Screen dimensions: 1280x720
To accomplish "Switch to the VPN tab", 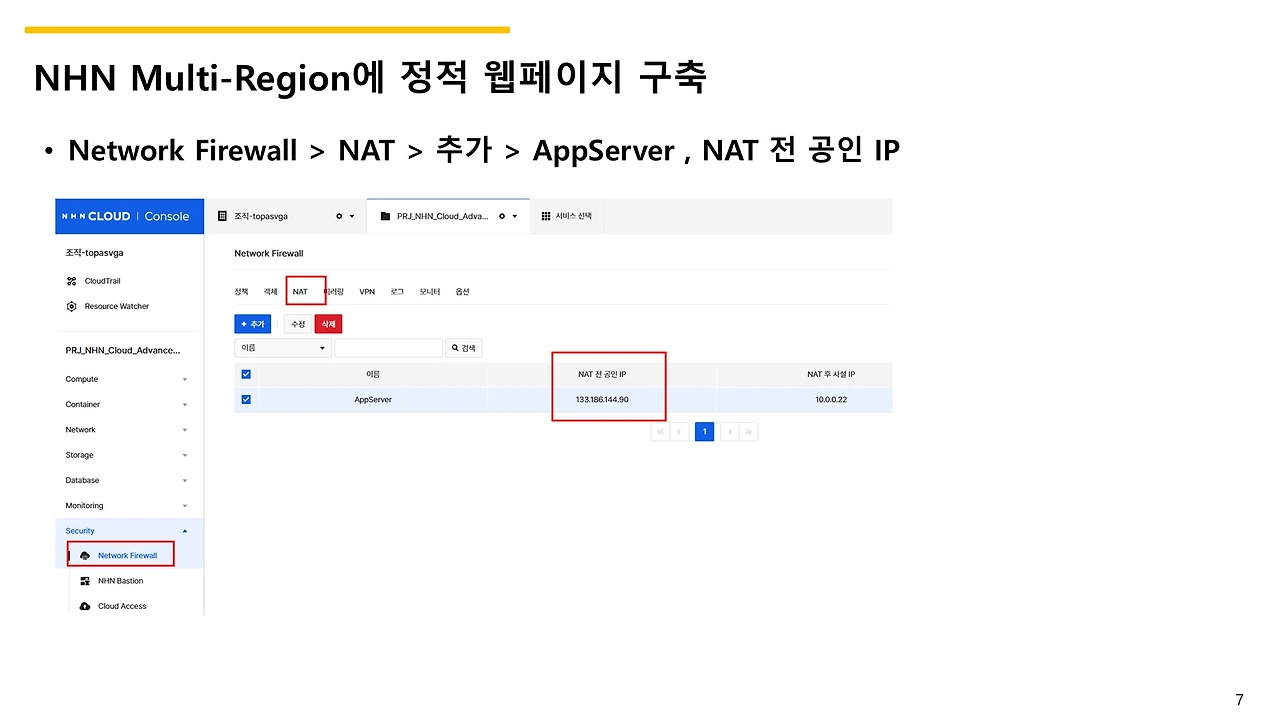I will tap(367, 292).
